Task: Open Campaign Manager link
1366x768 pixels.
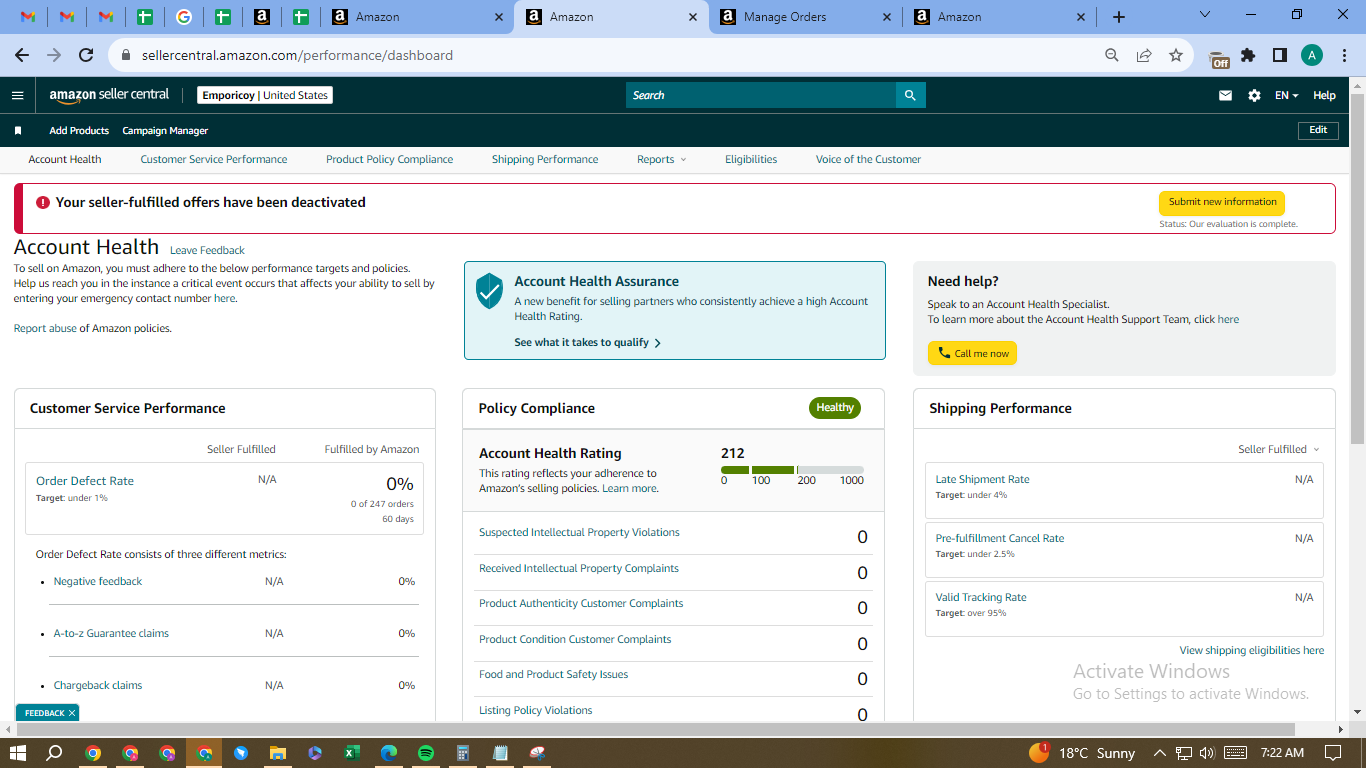Action: (165, 131)
